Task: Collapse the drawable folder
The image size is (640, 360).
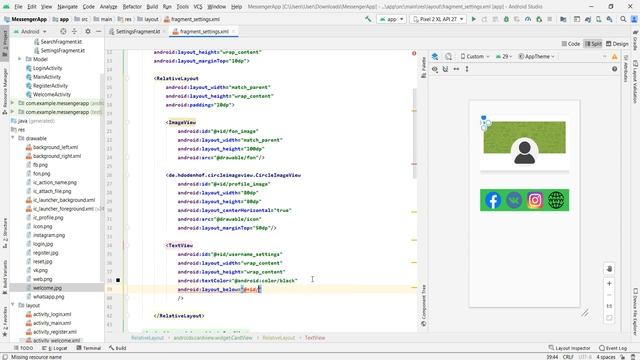Action: coord(13,138)
